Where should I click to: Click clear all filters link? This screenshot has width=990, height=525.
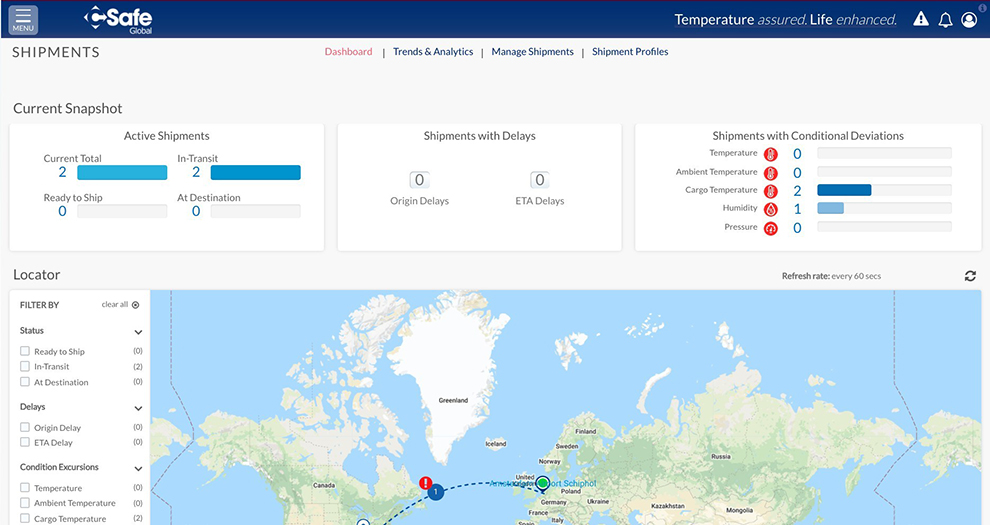coord(119,305)
